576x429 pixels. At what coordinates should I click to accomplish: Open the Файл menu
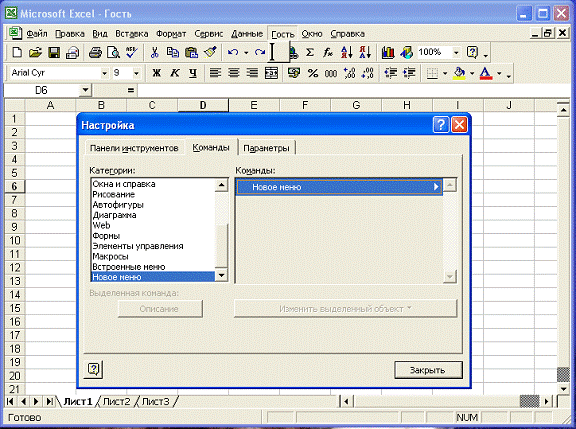click(x=37, y=34)
